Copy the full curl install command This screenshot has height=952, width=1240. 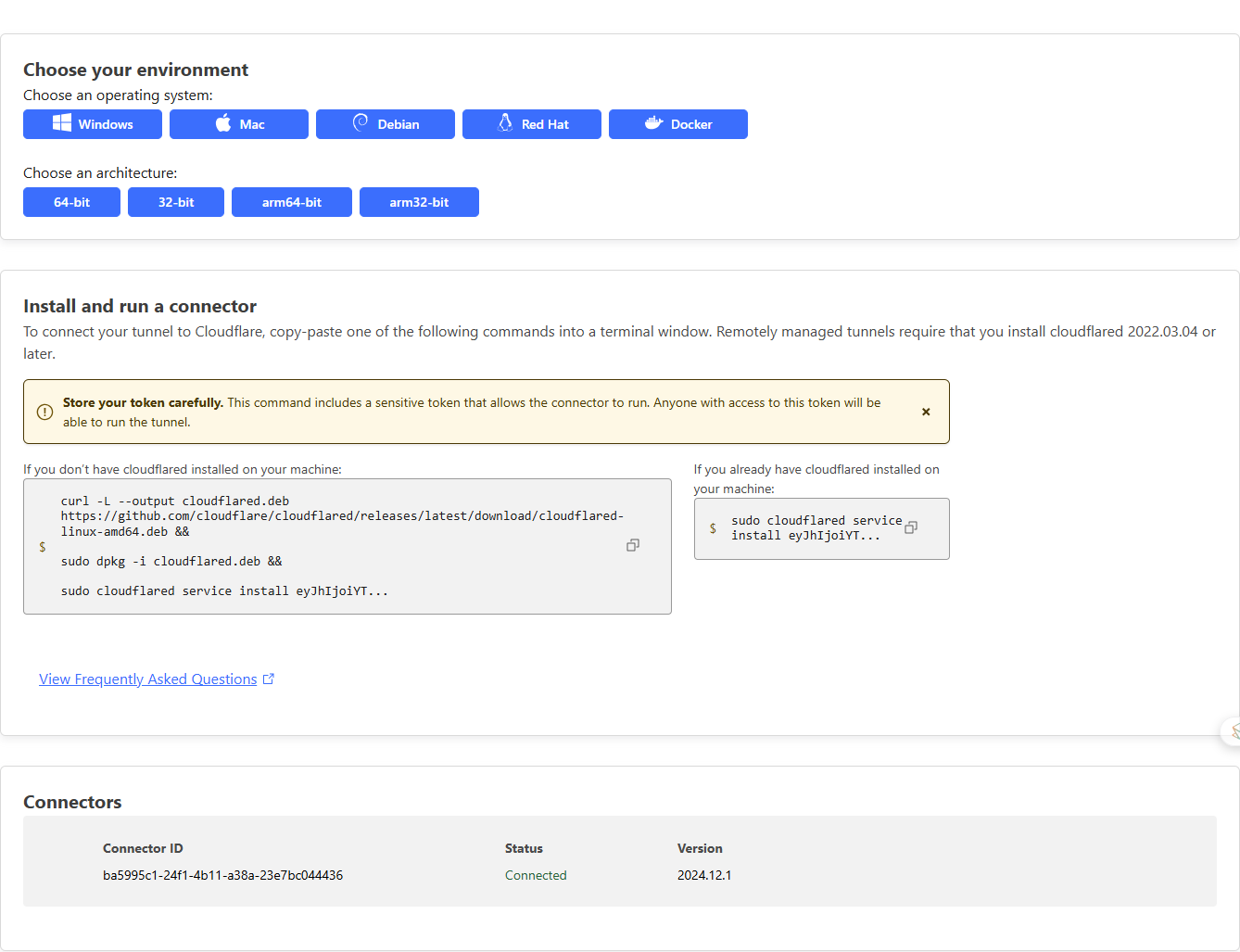coord(633,545)
